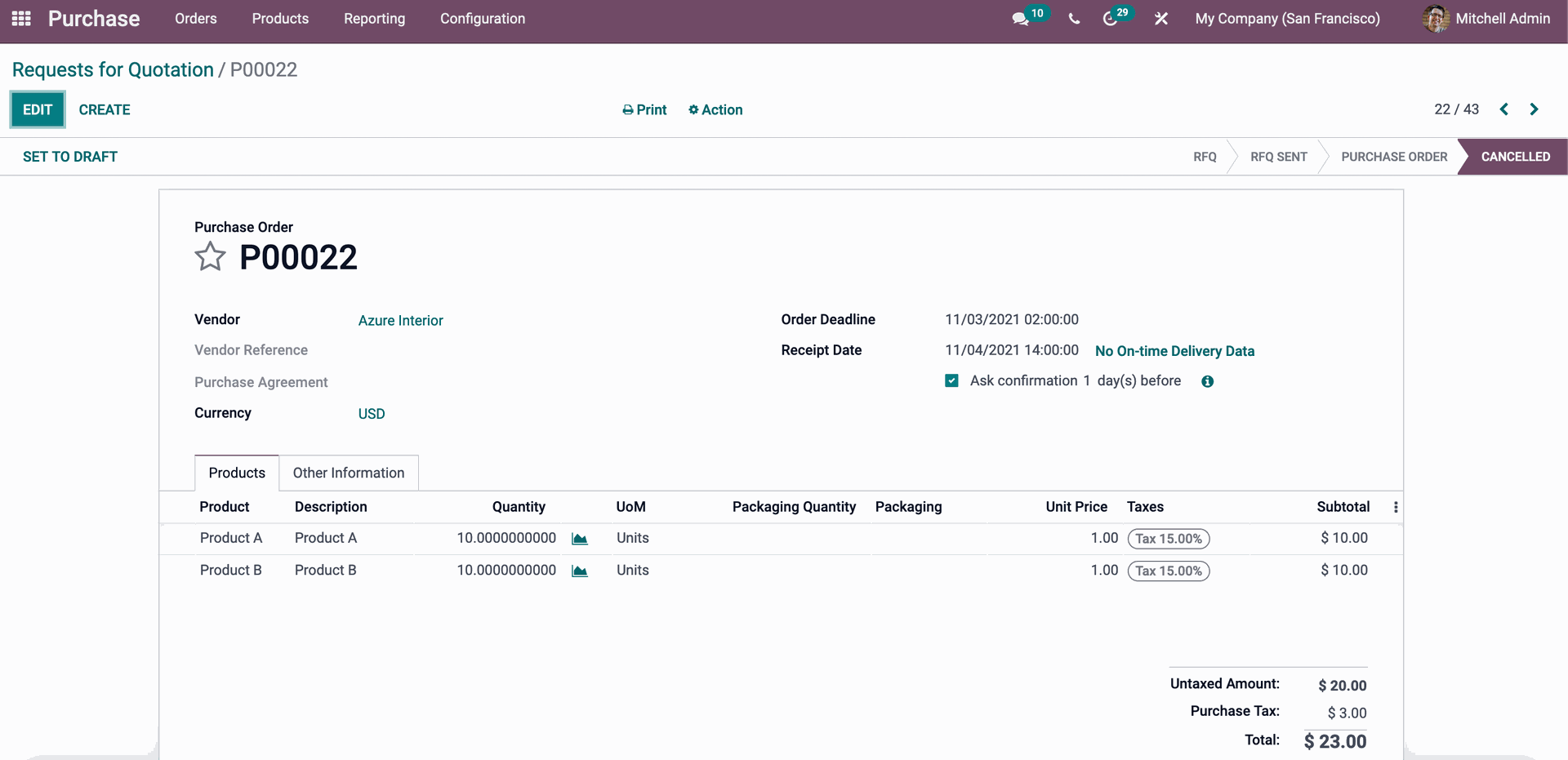Open the optional columns menu in table header
Screen dimensions: 1568x760
pos(1396,507)
